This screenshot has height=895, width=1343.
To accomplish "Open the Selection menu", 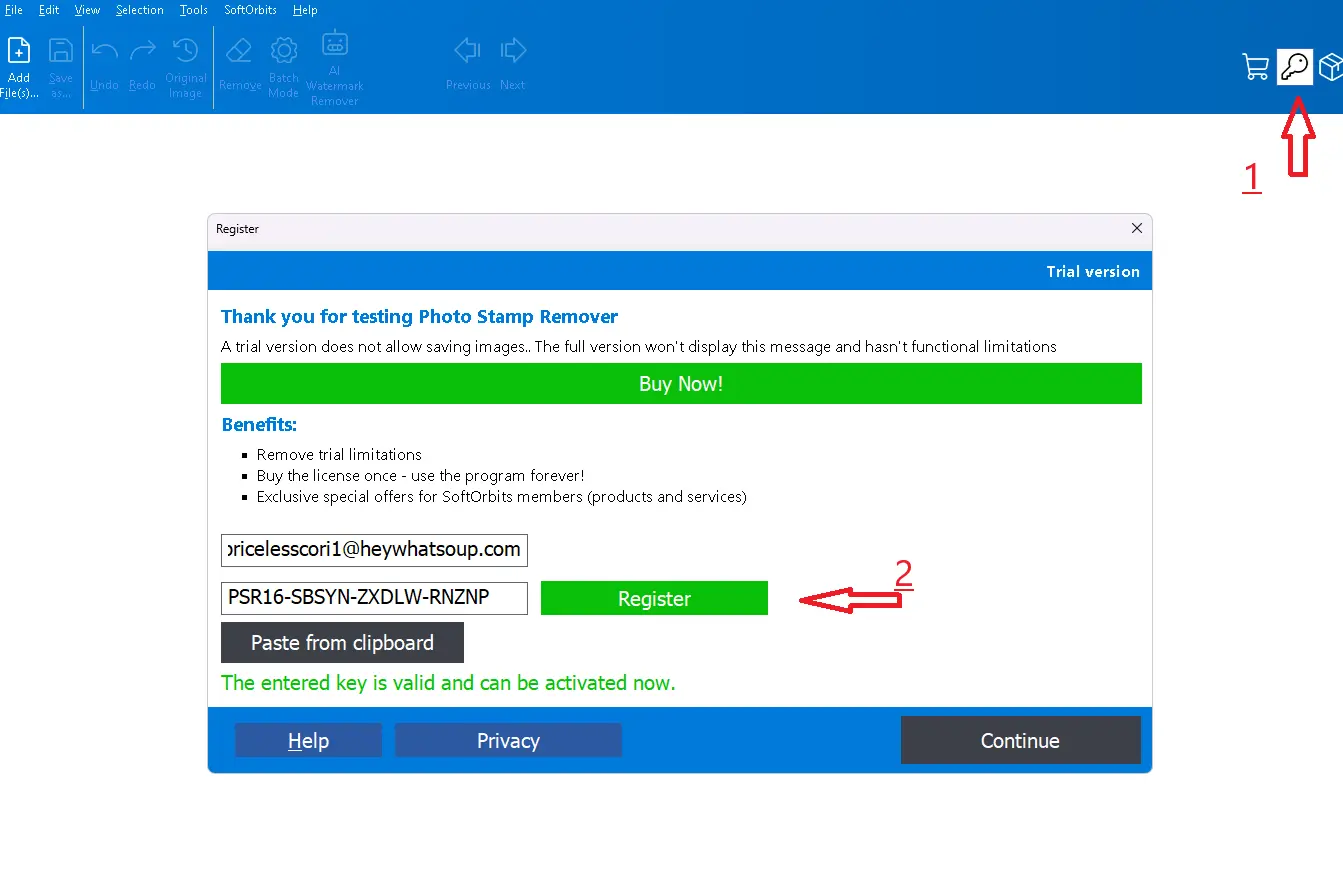I will pyautogui.click(x=140, y=10).
